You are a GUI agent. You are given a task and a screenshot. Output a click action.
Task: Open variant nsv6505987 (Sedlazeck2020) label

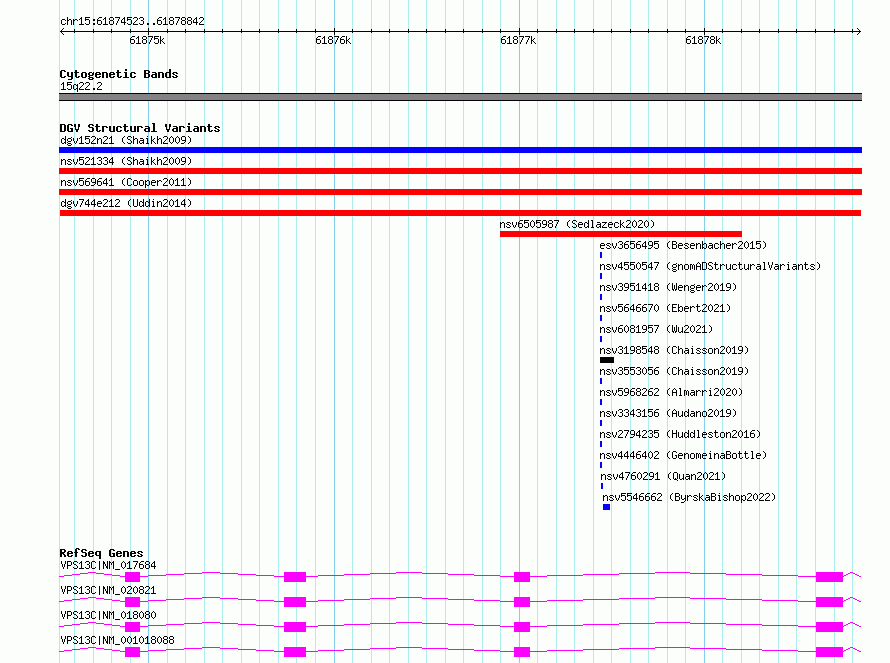pos(577,224)
